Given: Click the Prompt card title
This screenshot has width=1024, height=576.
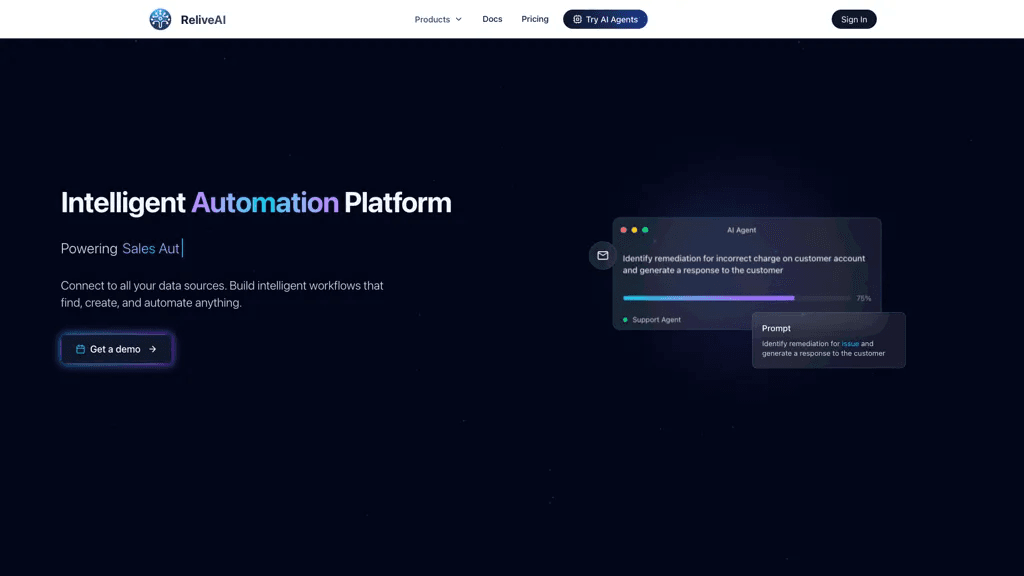Looking at the screenshot, I should pyautogui.click(x=776, y=328).
